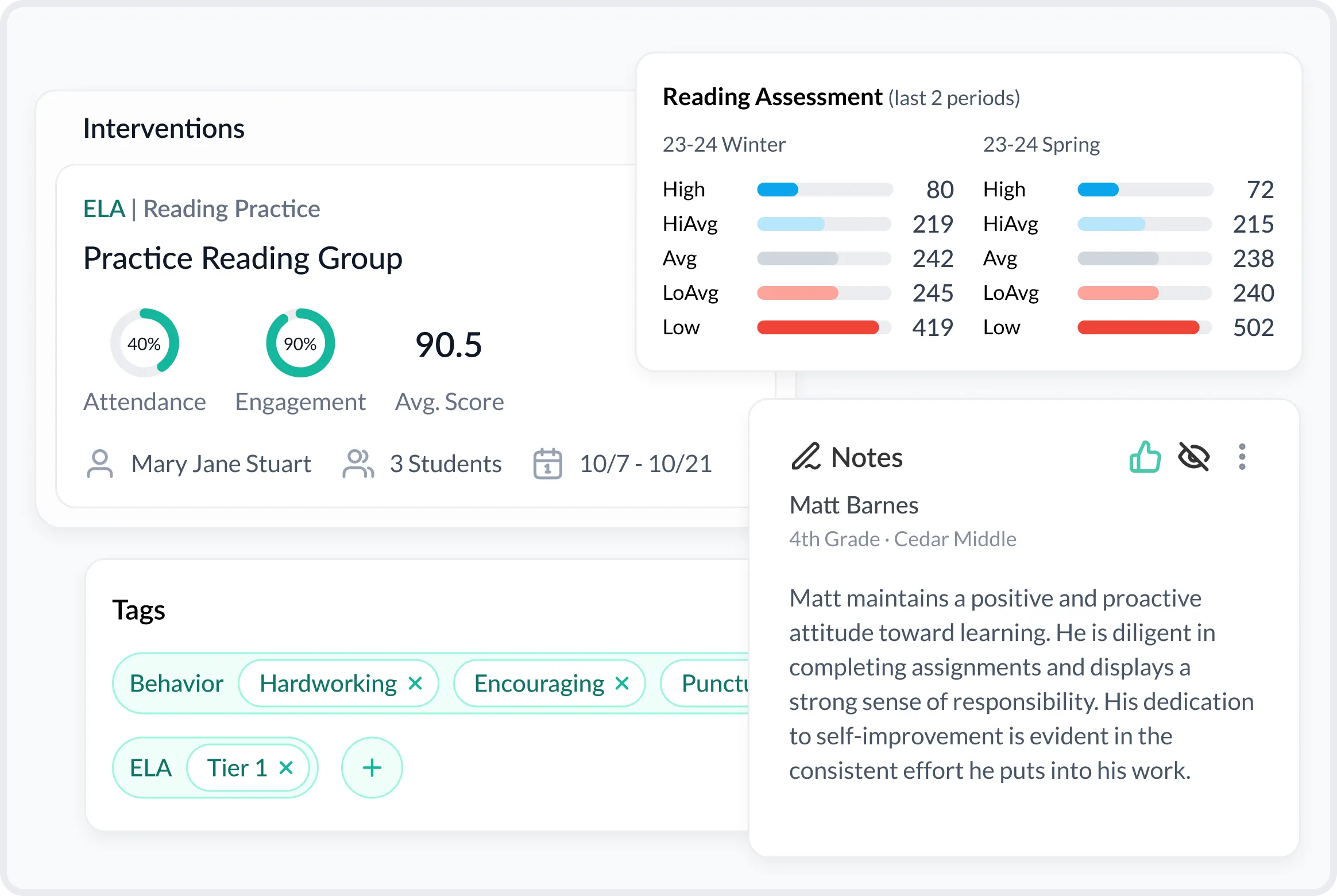
Task: Select the 40% Attendance ring
Action: (145, 343)
